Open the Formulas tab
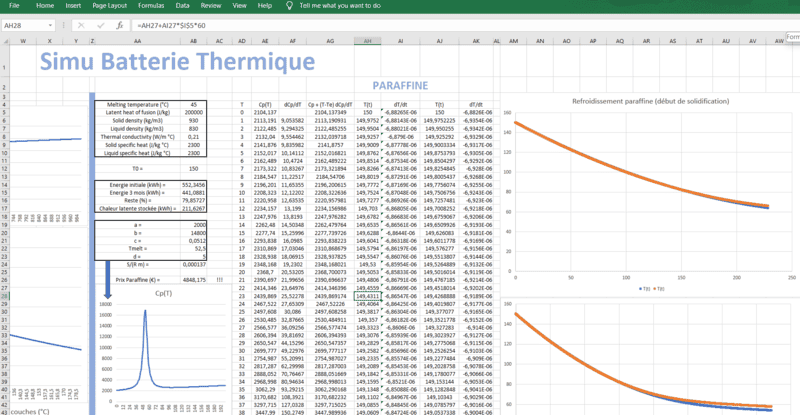800x415 pixels. click(151, 6)
